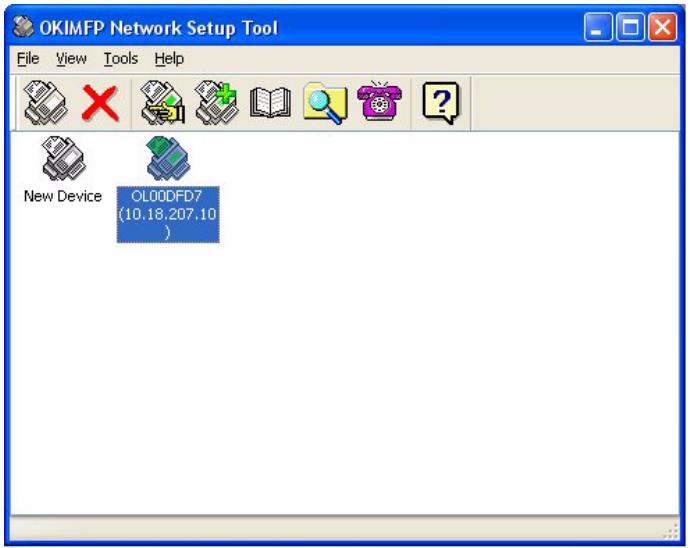Click the application icon in title bar
This screenshot has width=690, height=548.
(x=23, y=27)
